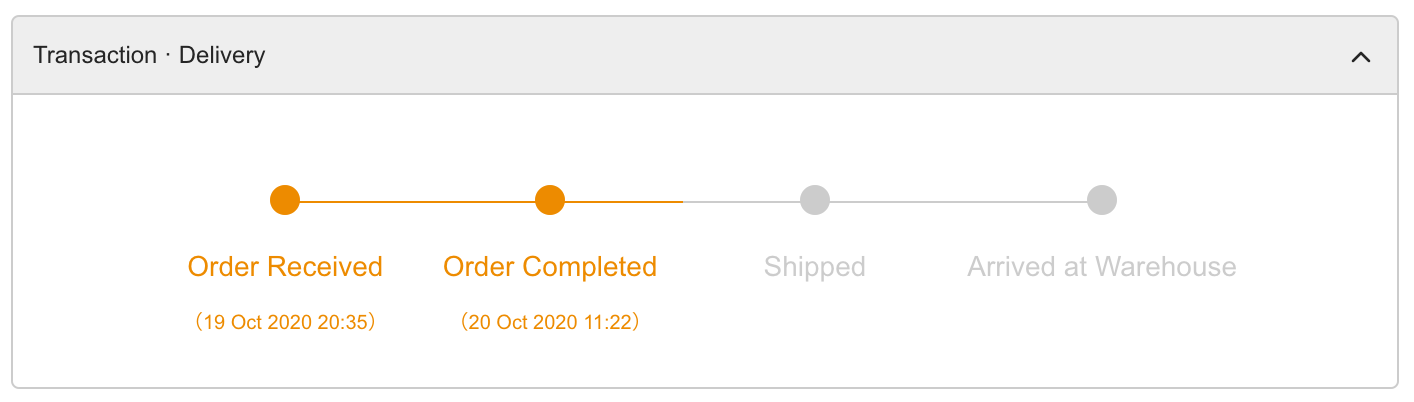Click gray line between Shipped and Warehouse dots
Viewport: 1414px width, 402px height.
[959, 201]
